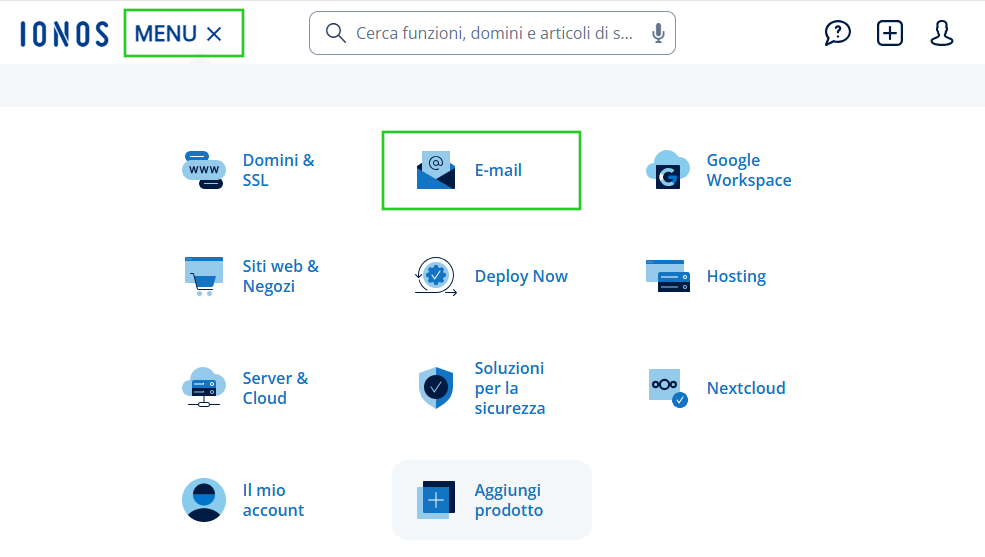Open Soluzioni per la sicurezza link
This screenshot has width=985, height=557.
[x=509, y=388]
